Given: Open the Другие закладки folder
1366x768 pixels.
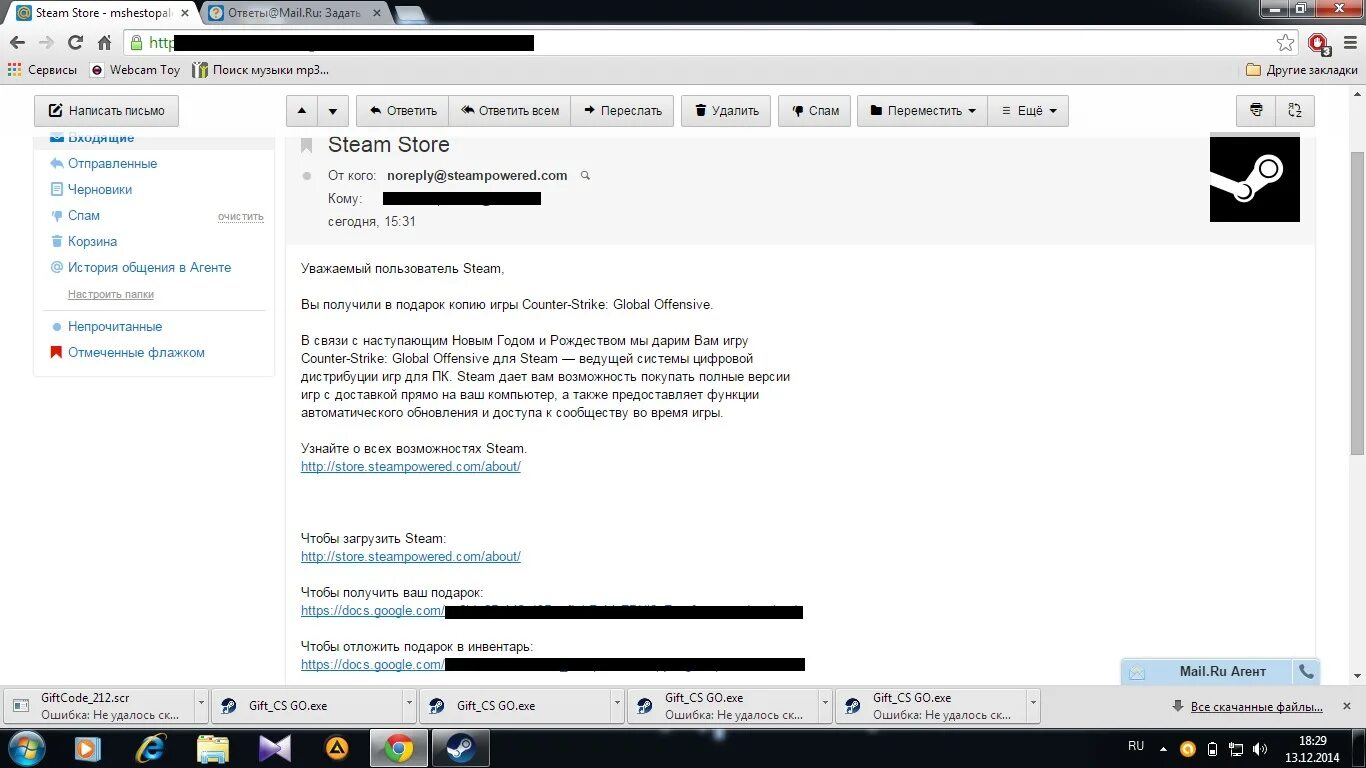Looking at the screenshot, I should click(1302, 70).
